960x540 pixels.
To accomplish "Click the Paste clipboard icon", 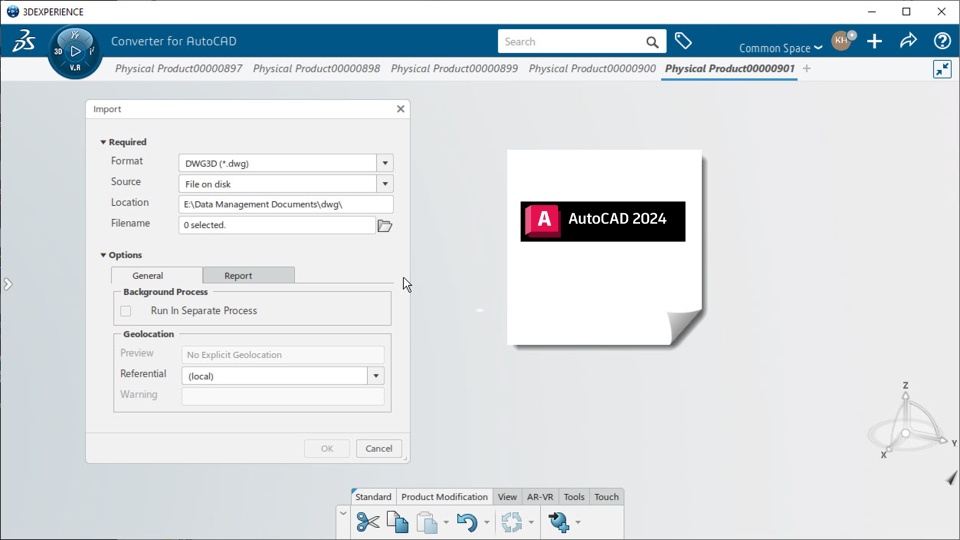I will [427, 523].
